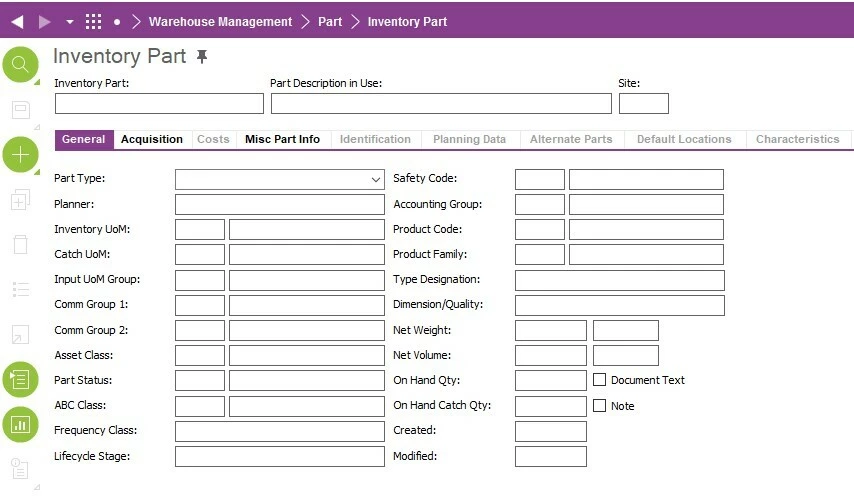
Task: Open the navigator grid icon
Action: pos(93,21)
